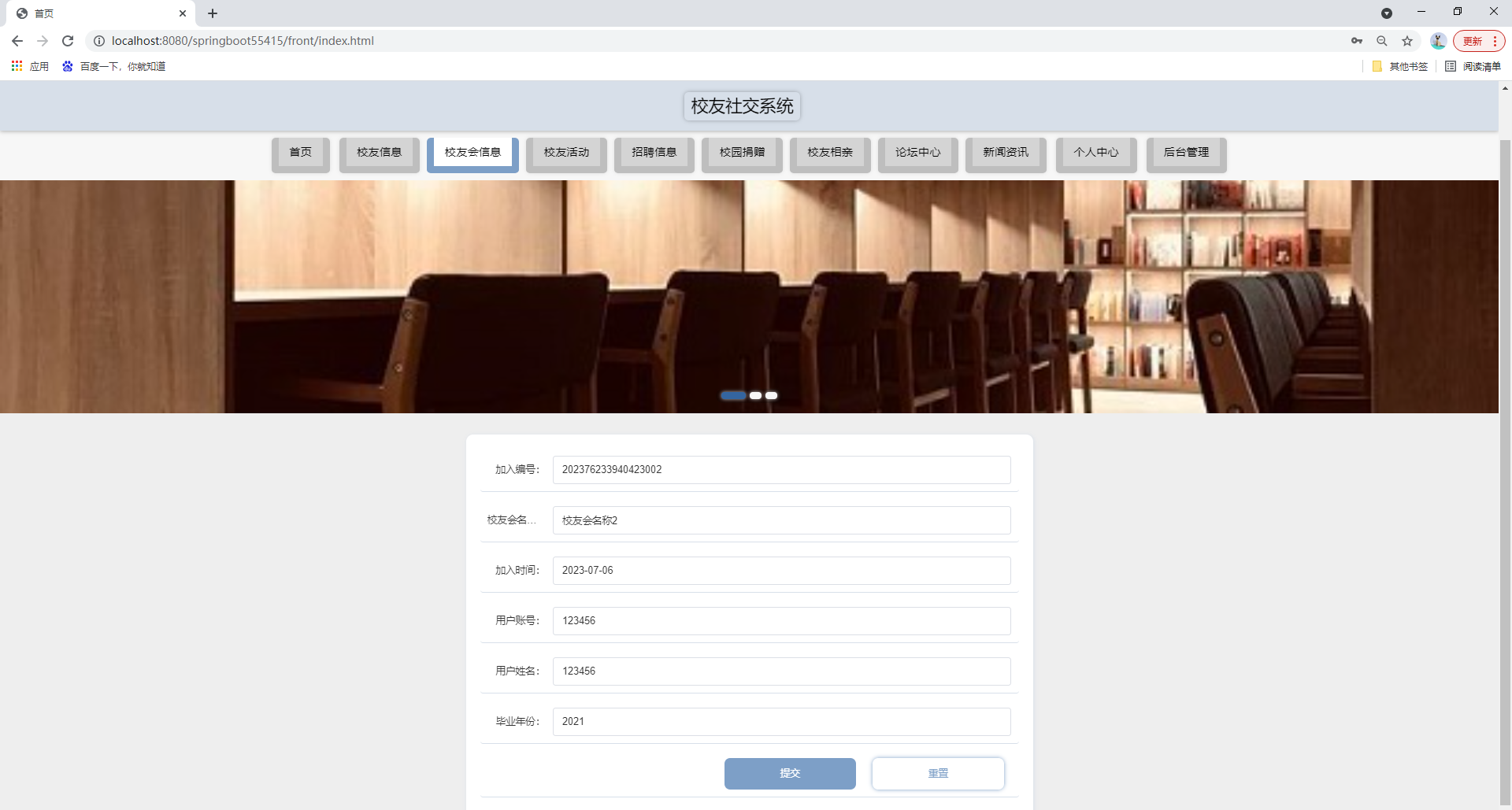The width and height of the screenshot is (1512, 810).
Task: Reset the form with 重置 button
Action: [938, 773]
